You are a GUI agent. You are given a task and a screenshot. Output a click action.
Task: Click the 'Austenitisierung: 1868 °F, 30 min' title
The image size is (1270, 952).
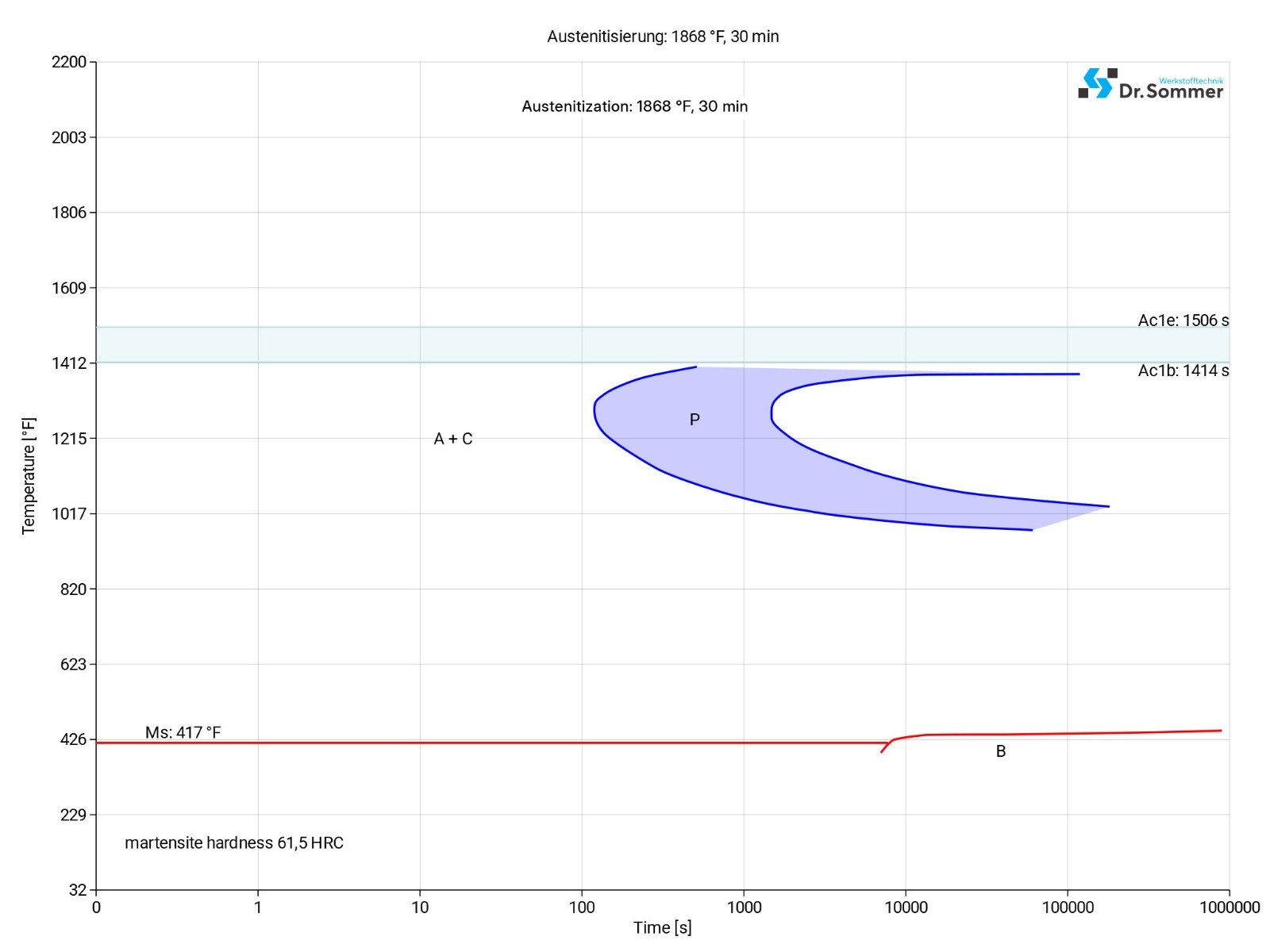pos(663,36)
